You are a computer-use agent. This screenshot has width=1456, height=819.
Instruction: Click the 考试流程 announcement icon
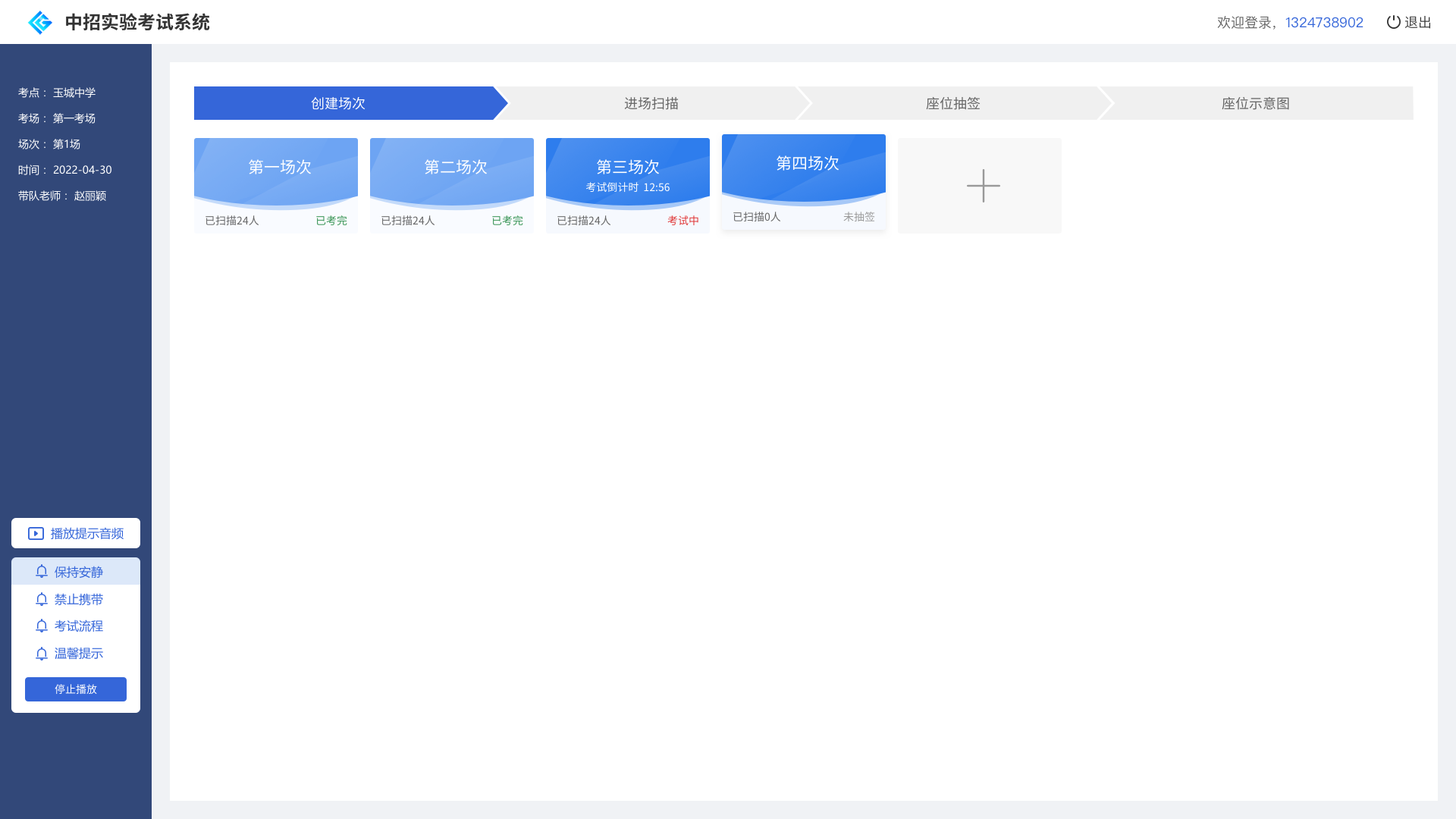pyautogui.click(x=41, y=625)
